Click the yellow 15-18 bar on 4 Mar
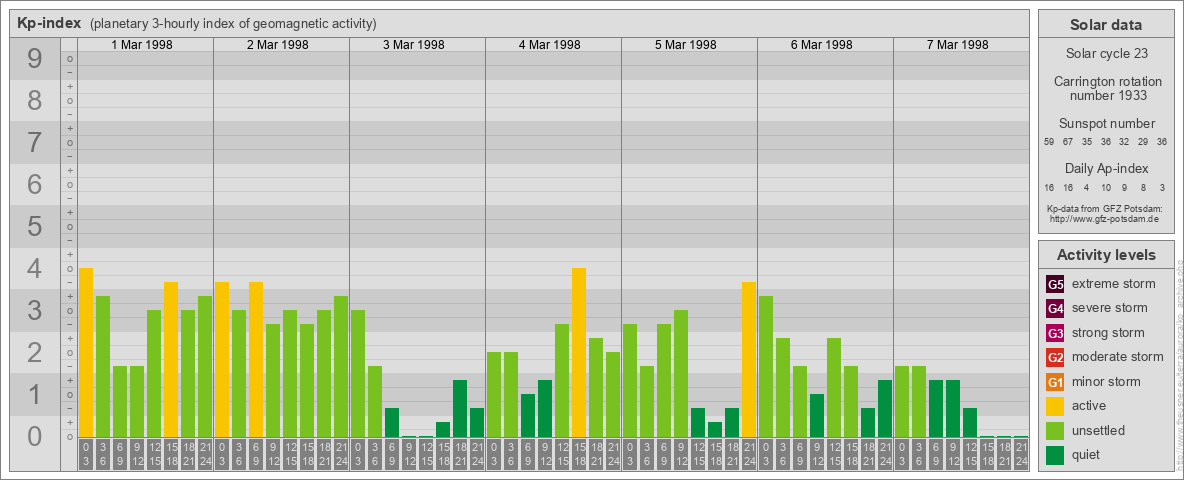The height and width of the screenshot is (480, 1184). [x=579, y=352]
